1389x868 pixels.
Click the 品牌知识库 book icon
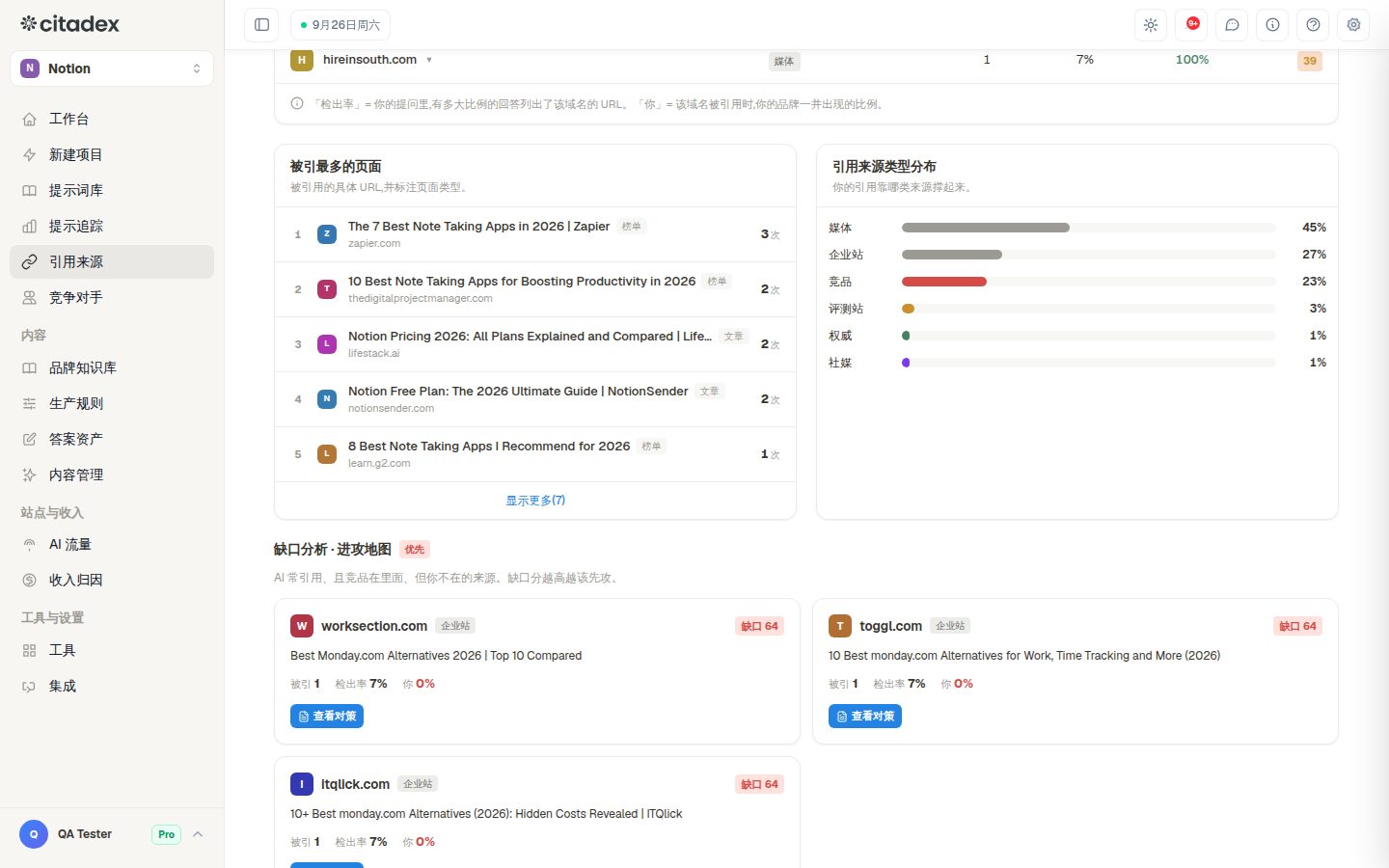[30, 368]
